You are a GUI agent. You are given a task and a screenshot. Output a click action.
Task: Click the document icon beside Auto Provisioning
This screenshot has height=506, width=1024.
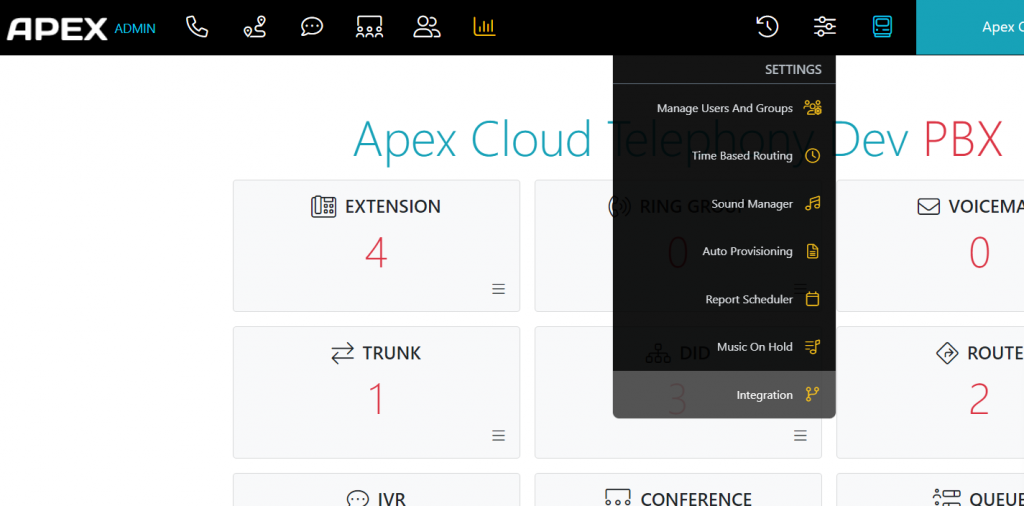tap(812, 251)
